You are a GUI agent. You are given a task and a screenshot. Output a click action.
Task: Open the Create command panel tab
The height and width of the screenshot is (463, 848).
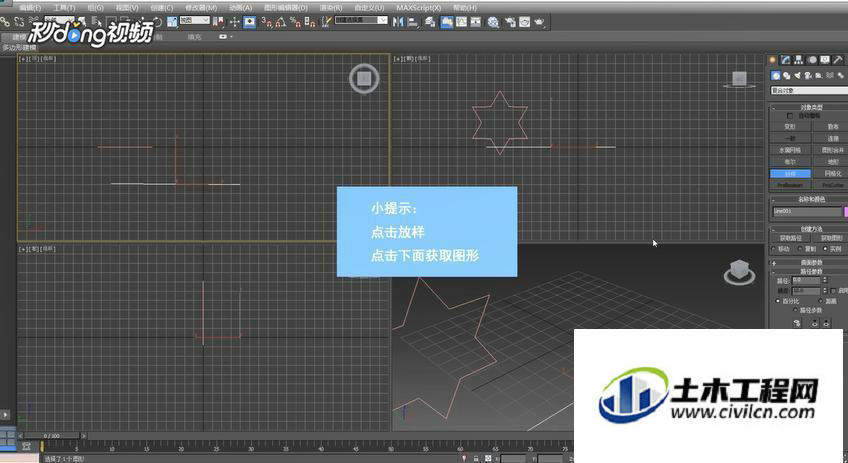pos(773,59)
